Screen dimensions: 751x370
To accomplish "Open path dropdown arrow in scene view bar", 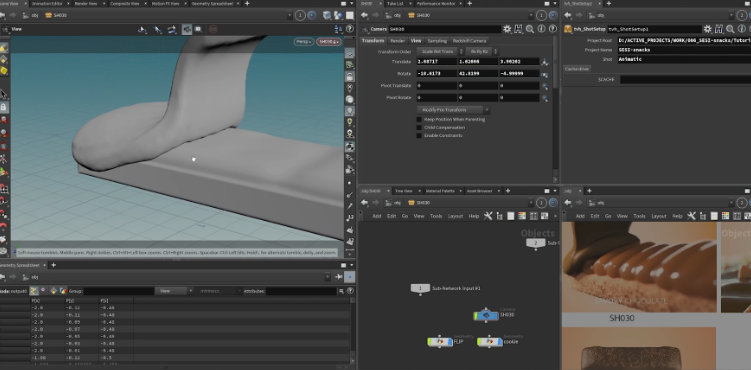I will 289,15.
